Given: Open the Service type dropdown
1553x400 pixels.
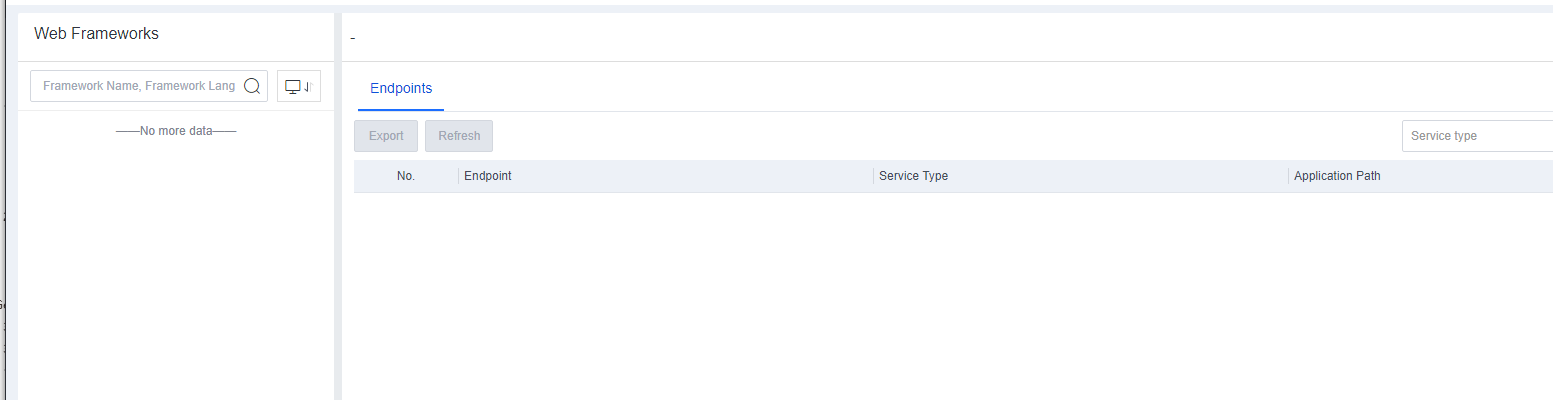Looking at the screenshot, I should 1477,136.
